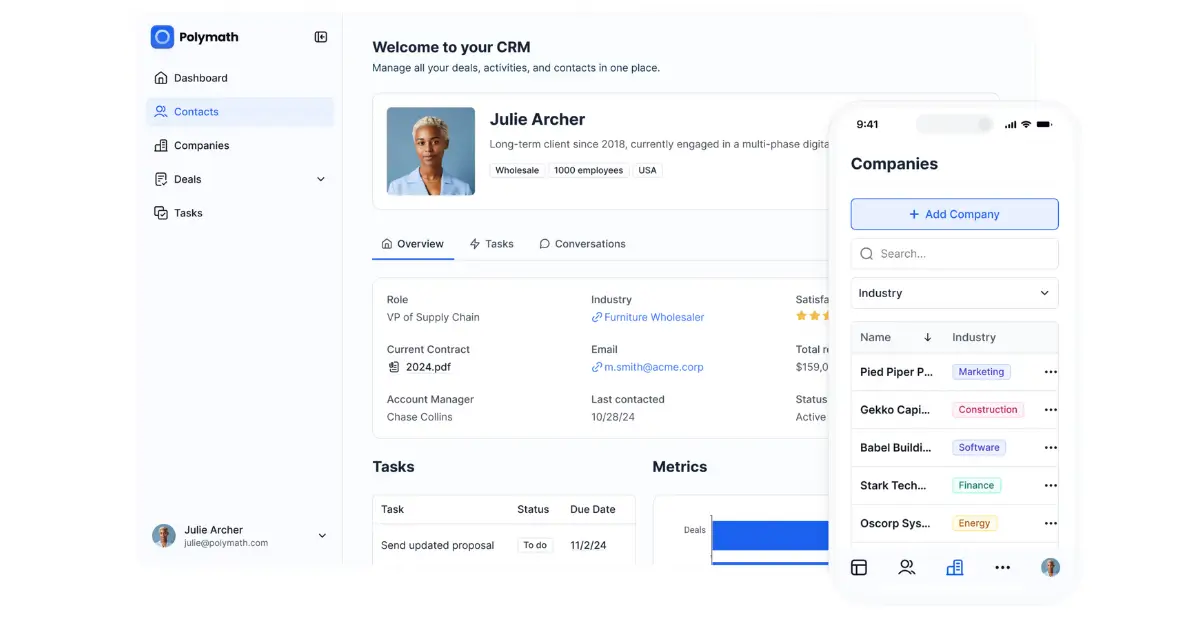This screenshot has width=1200, height=630.
Task: Open Companies via the building icon in sidebar
Action: (x=162, y=145)
